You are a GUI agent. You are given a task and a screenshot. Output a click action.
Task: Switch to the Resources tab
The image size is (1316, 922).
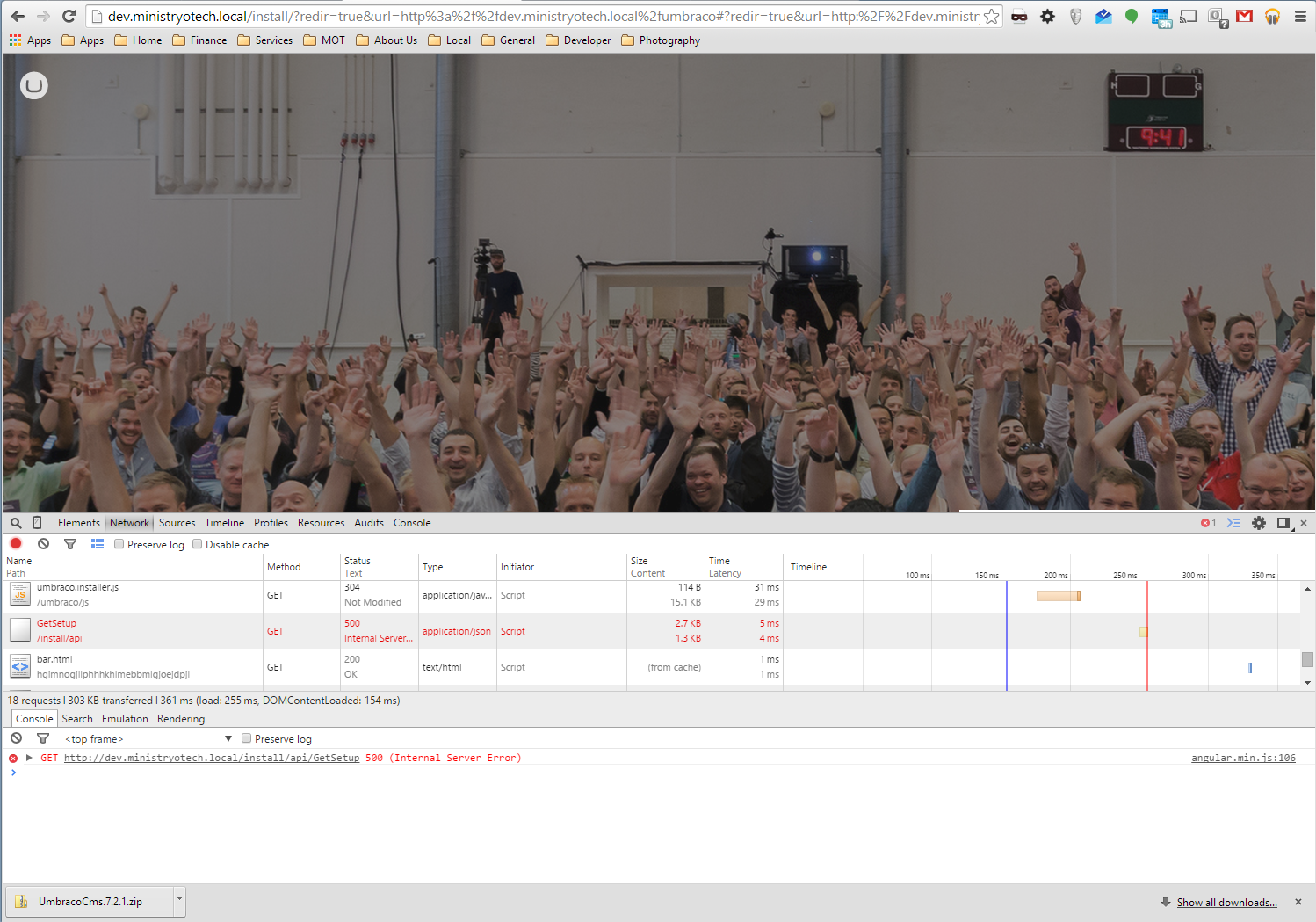pos(321,523)
